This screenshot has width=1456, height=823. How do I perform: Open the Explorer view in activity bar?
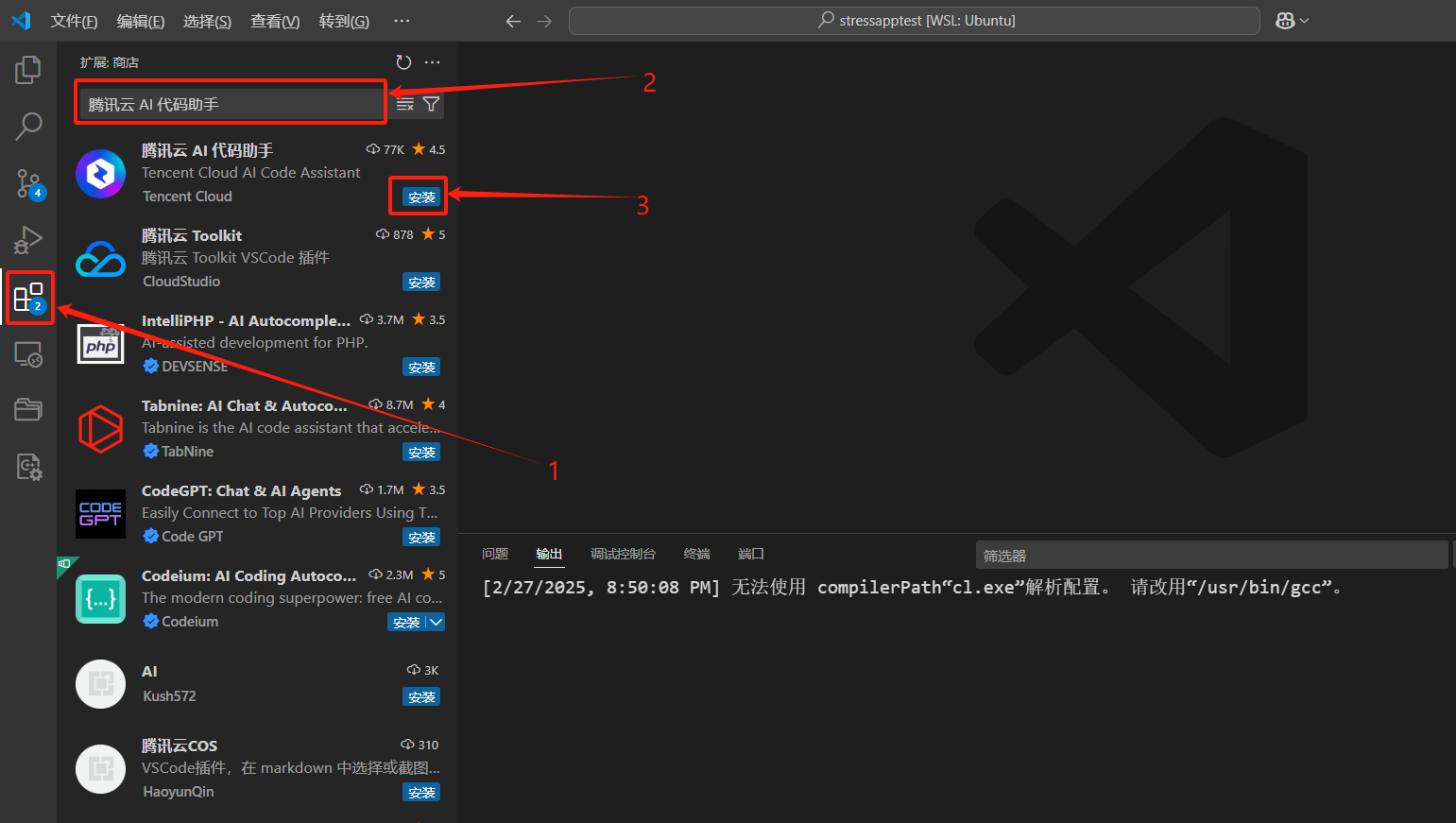click(x=28, y=69)
